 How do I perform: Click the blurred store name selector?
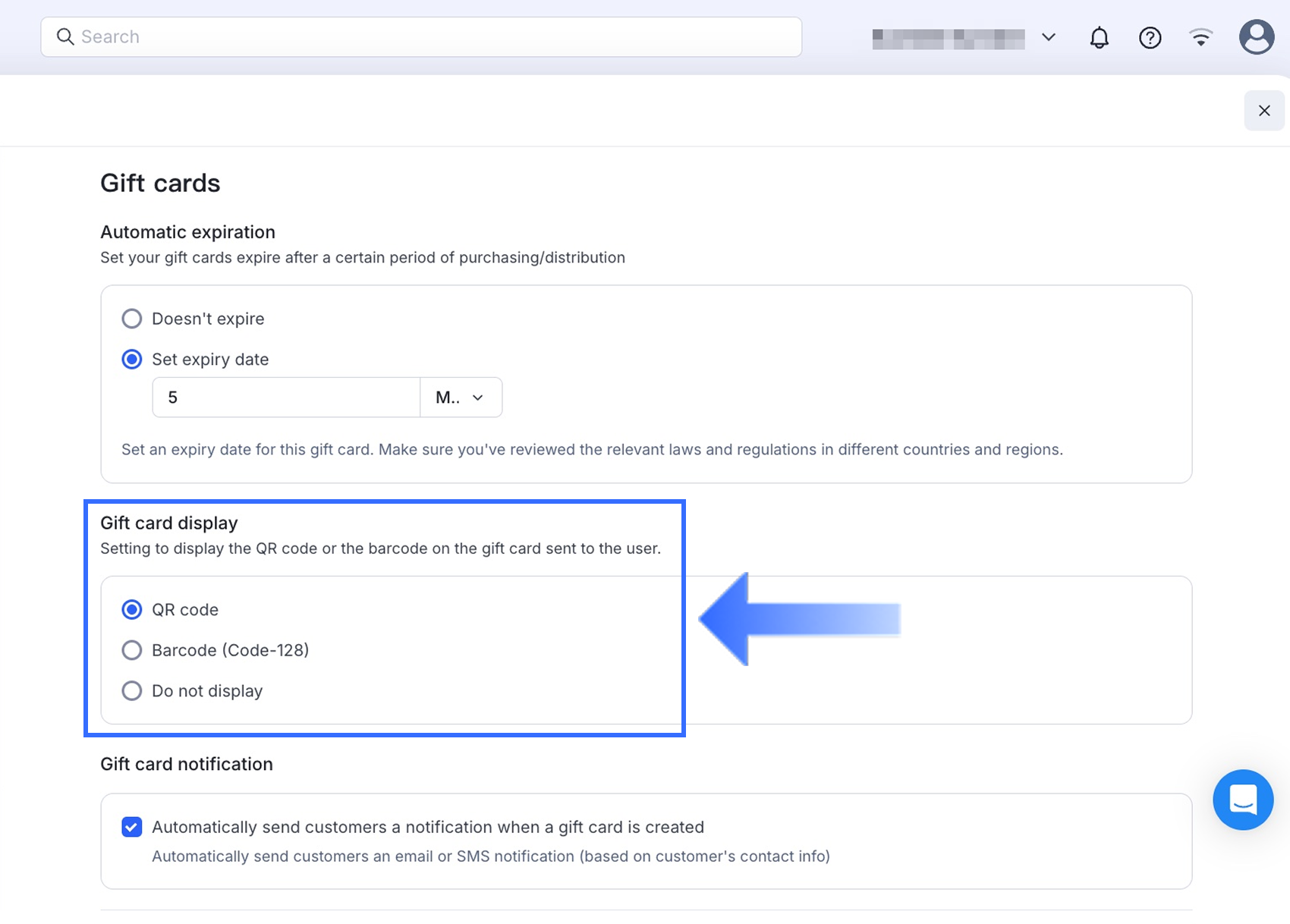click(x=948, y=38)
